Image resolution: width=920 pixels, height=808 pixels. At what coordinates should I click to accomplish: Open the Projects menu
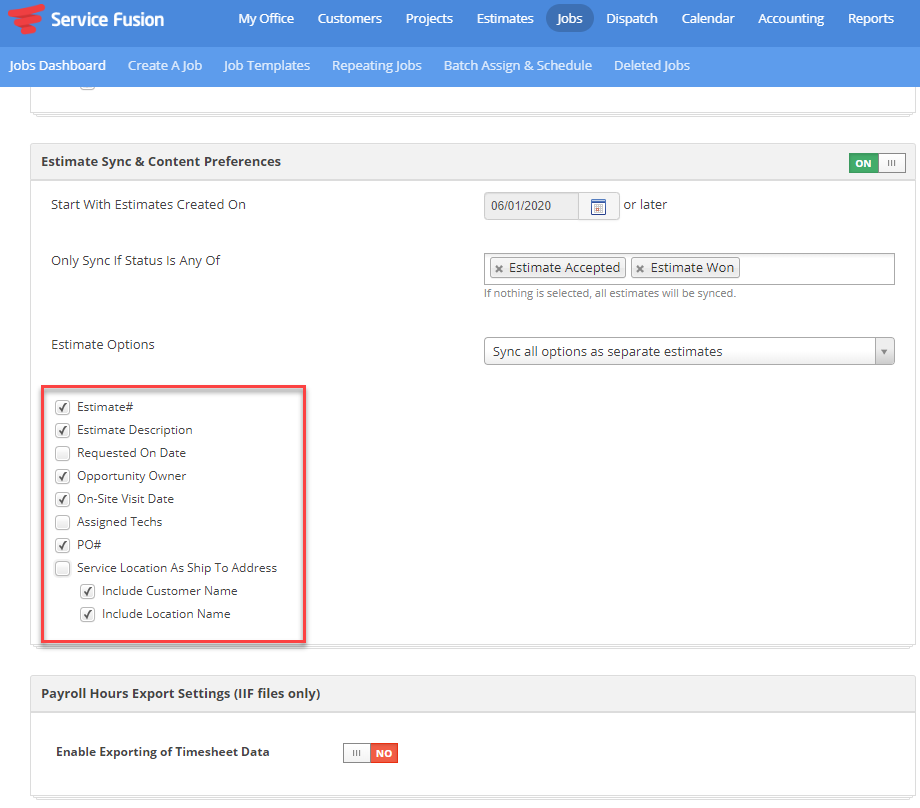[429, 18]
